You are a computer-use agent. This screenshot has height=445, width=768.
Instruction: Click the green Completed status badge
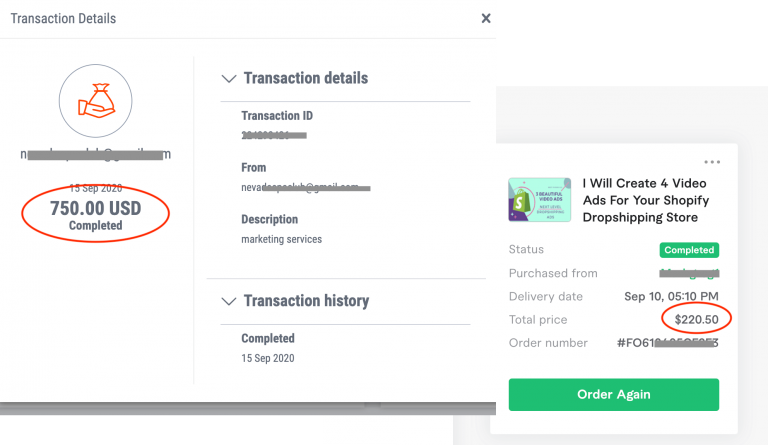[689, 250]
